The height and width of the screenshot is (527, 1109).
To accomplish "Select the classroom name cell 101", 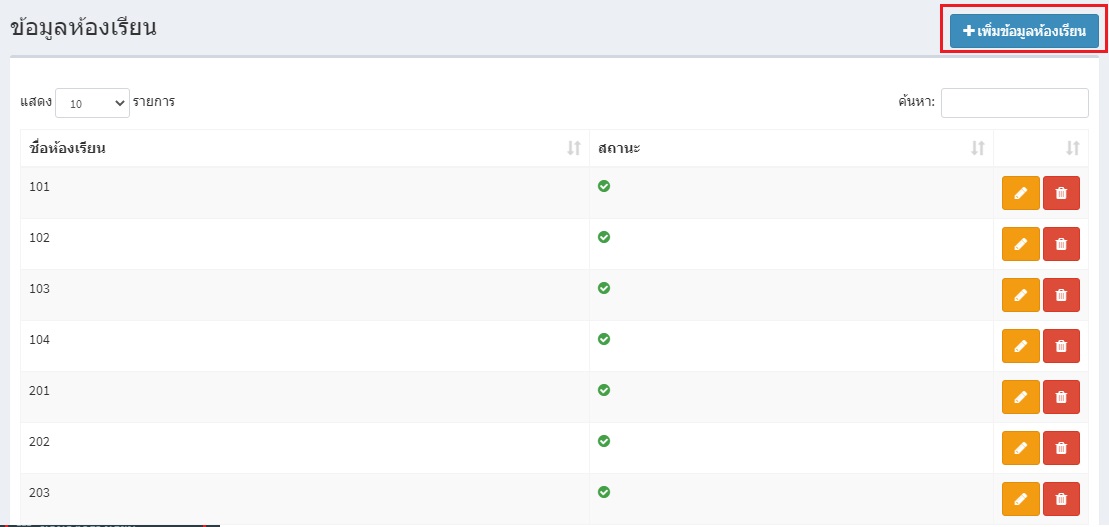I will 305,193.
